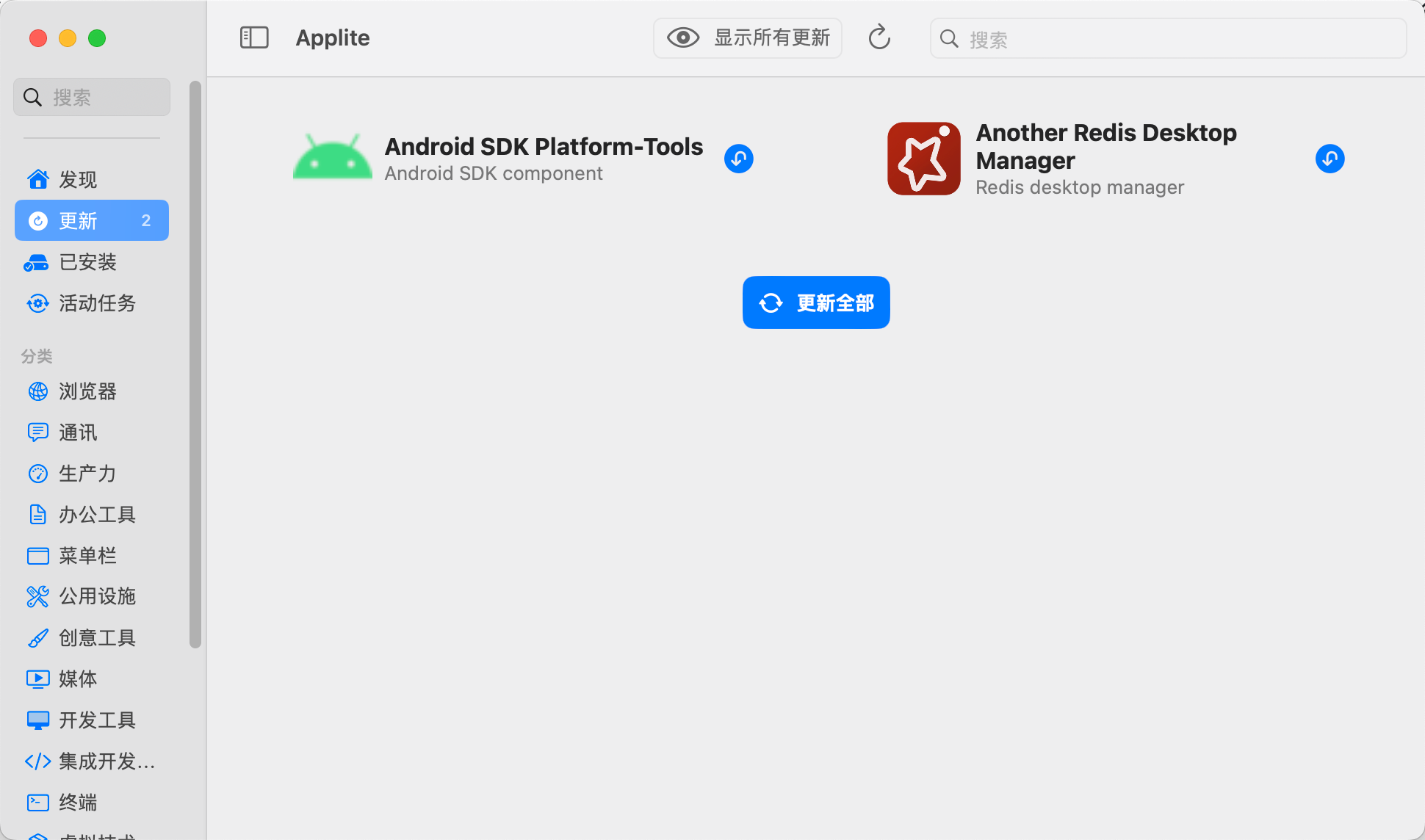Viewport: 1425px width, 840px height.
Task: Click the green zoom window button
Action: (x=97, y=38)
